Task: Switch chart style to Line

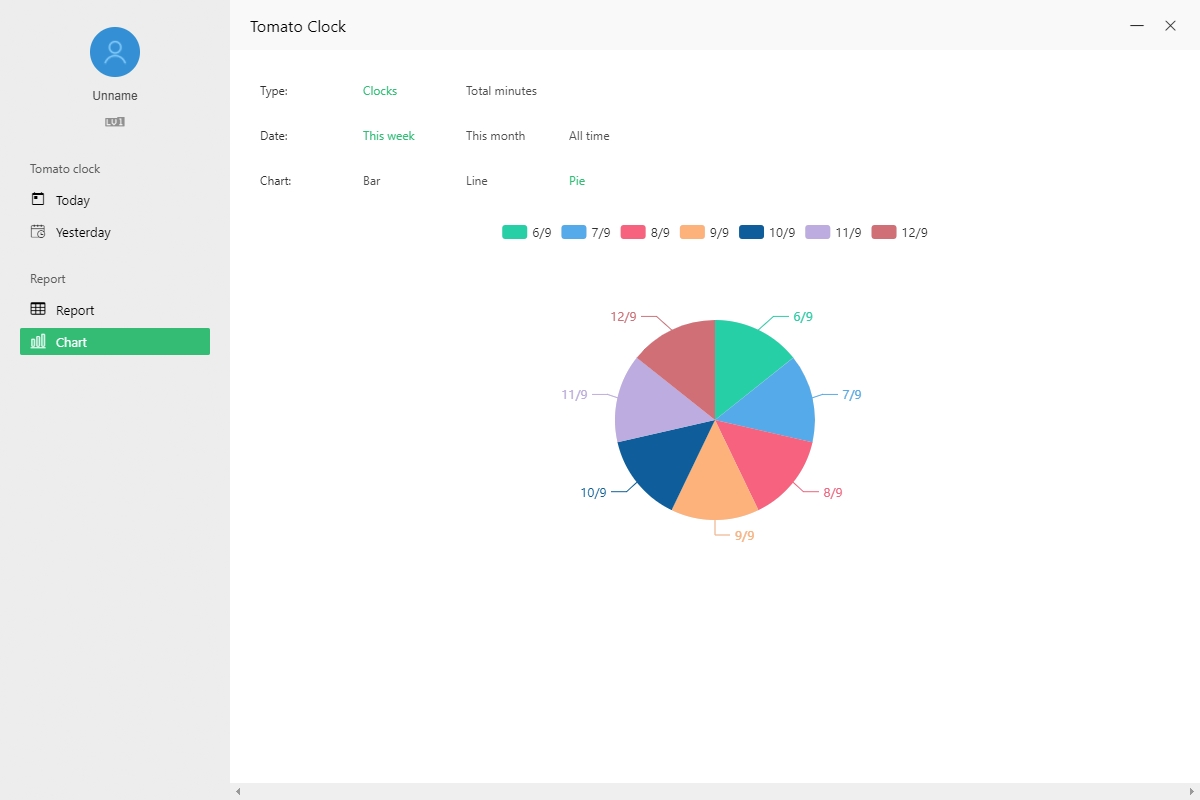Action: 477,181
